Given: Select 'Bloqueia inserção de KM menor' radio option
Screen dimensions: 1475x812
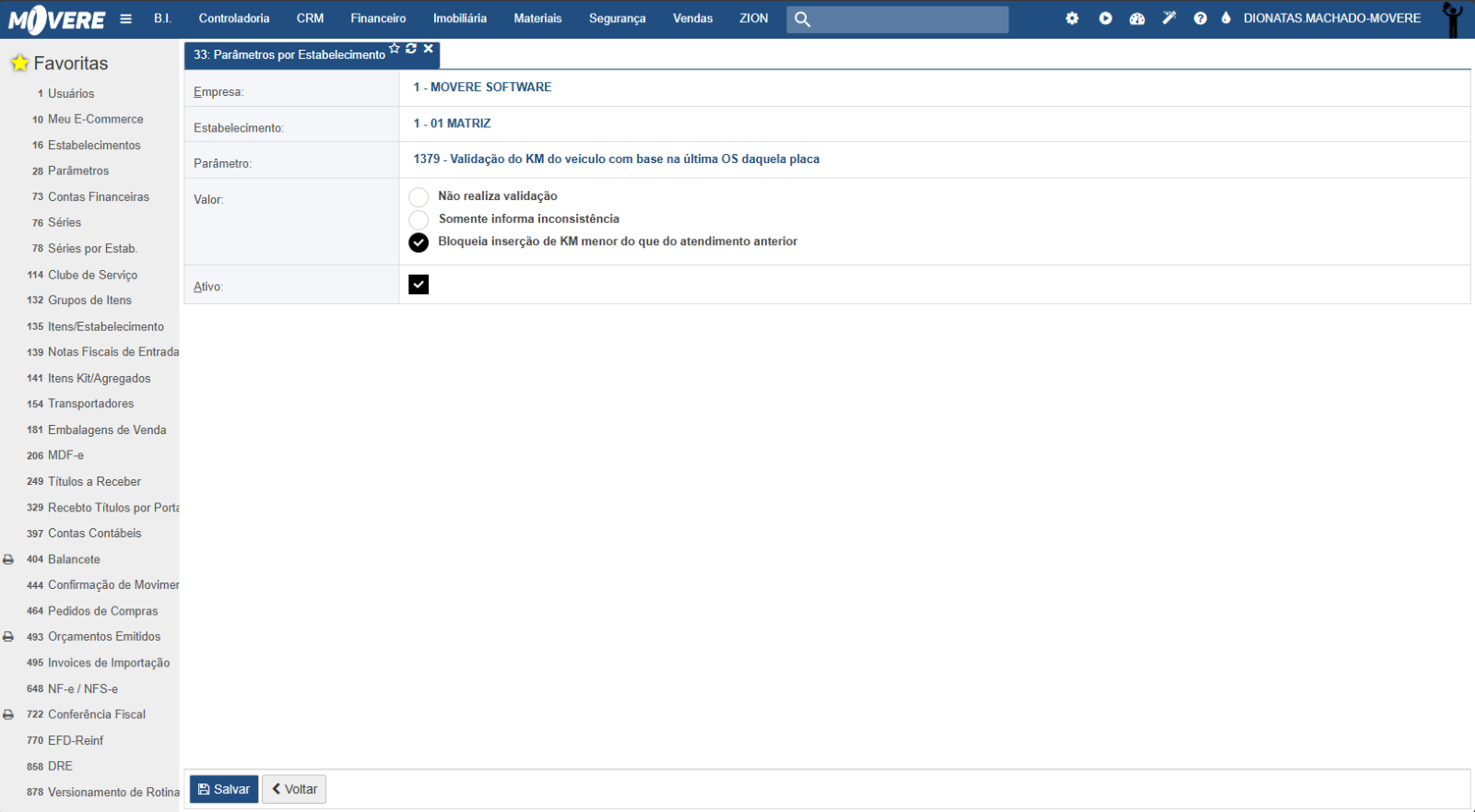Looking at the screenshot, I should pos(419,242).
